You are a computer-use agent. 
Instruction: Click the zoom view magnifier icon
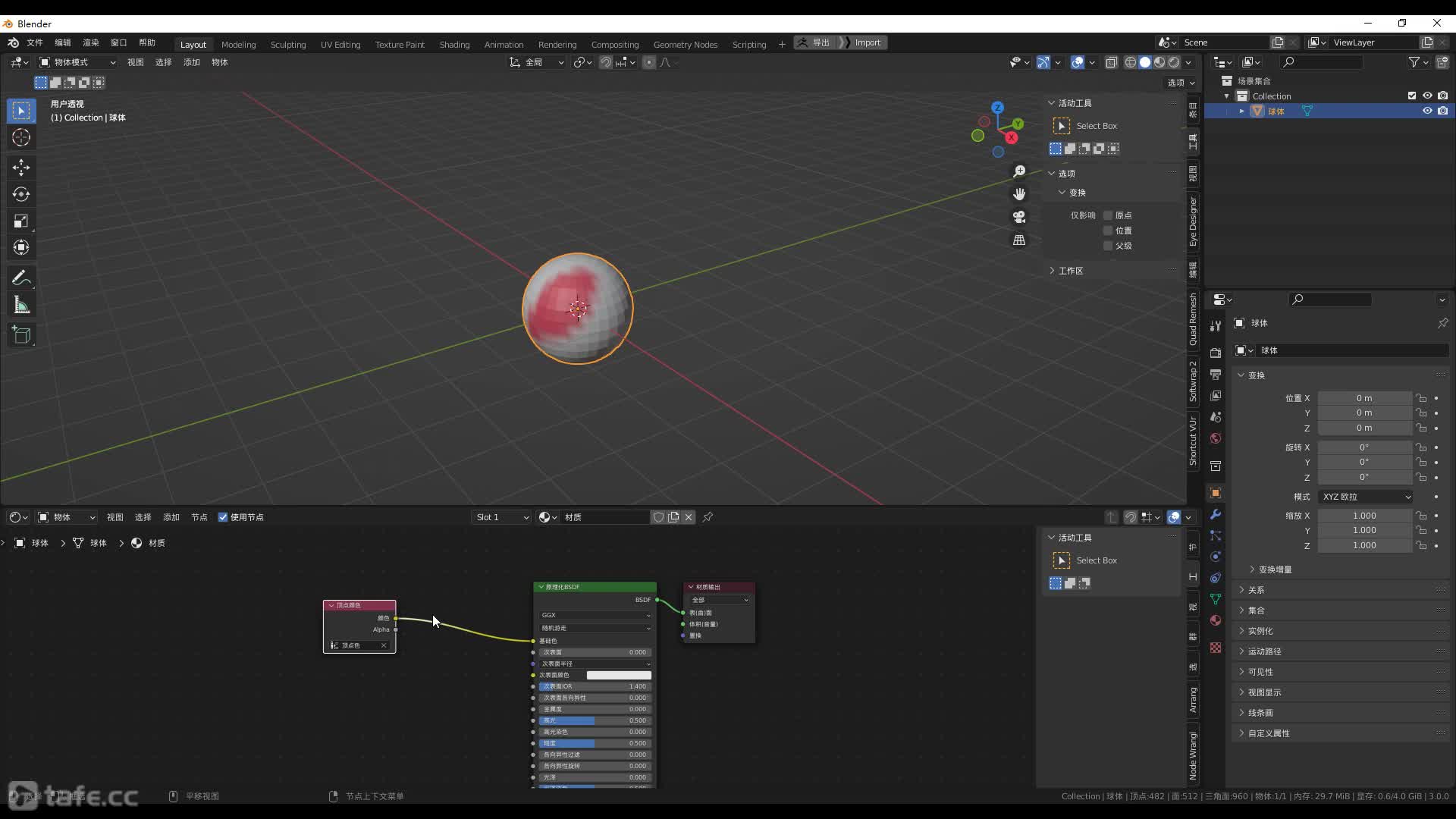click(1019, 171)
